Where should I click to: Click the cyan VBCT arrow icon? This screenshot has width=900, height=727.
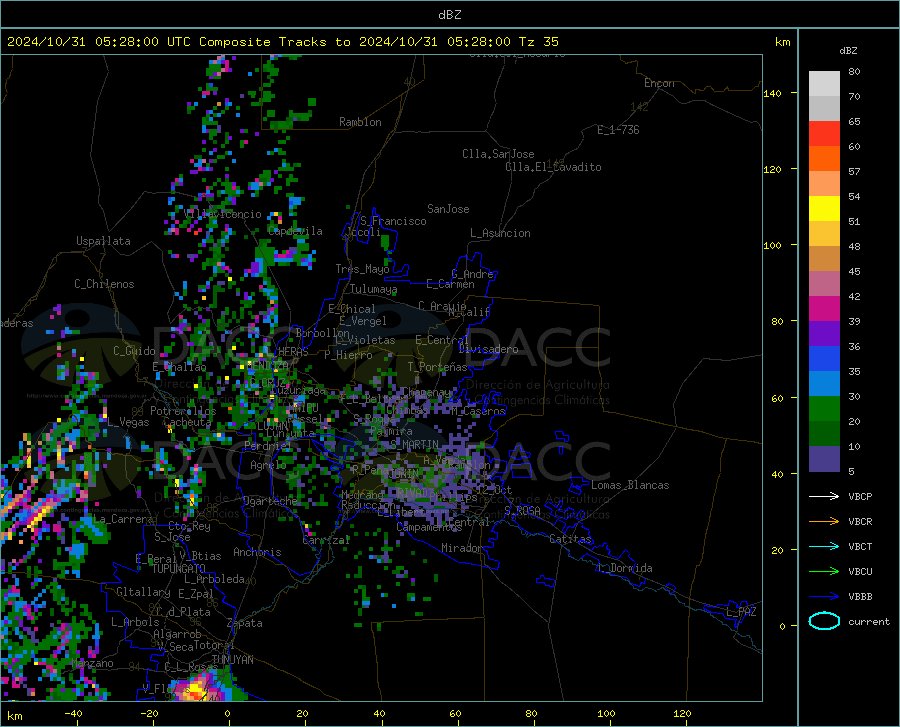tap(824, 546)
